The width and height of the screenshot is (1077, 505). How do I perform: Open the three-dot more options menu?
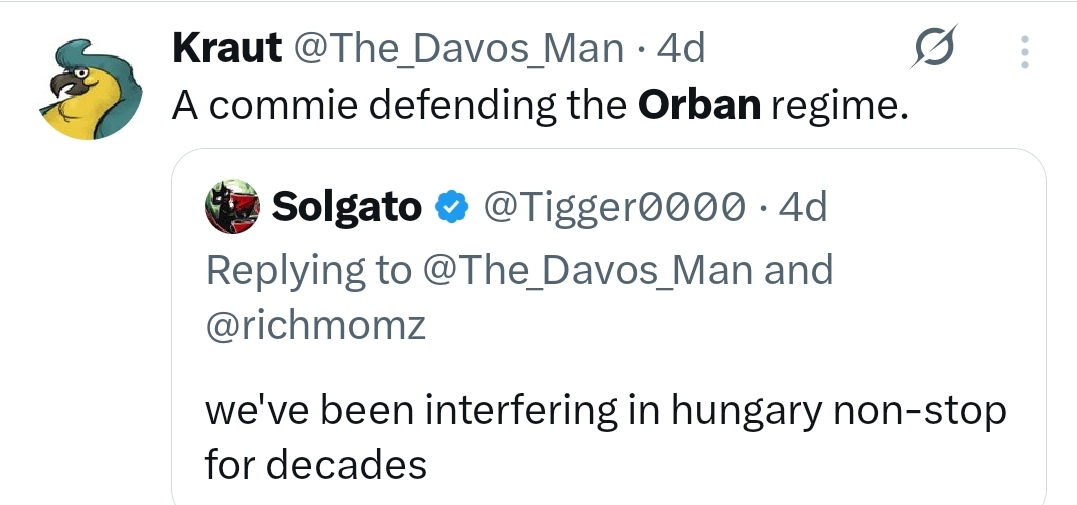1023,51
